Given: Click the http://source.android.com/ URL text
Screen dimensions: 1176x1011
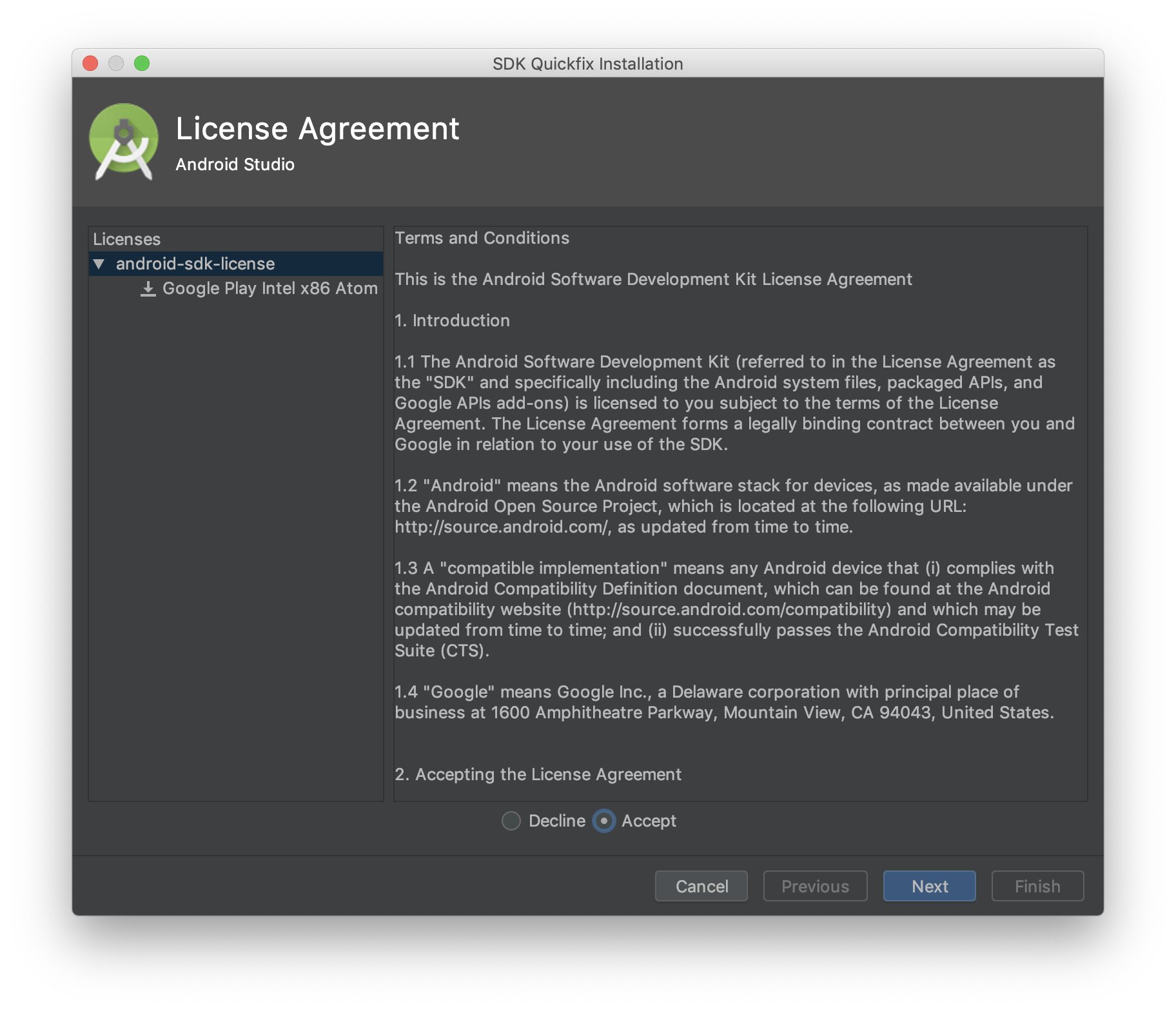Looking at the screenshot, I should click(502, 527).
